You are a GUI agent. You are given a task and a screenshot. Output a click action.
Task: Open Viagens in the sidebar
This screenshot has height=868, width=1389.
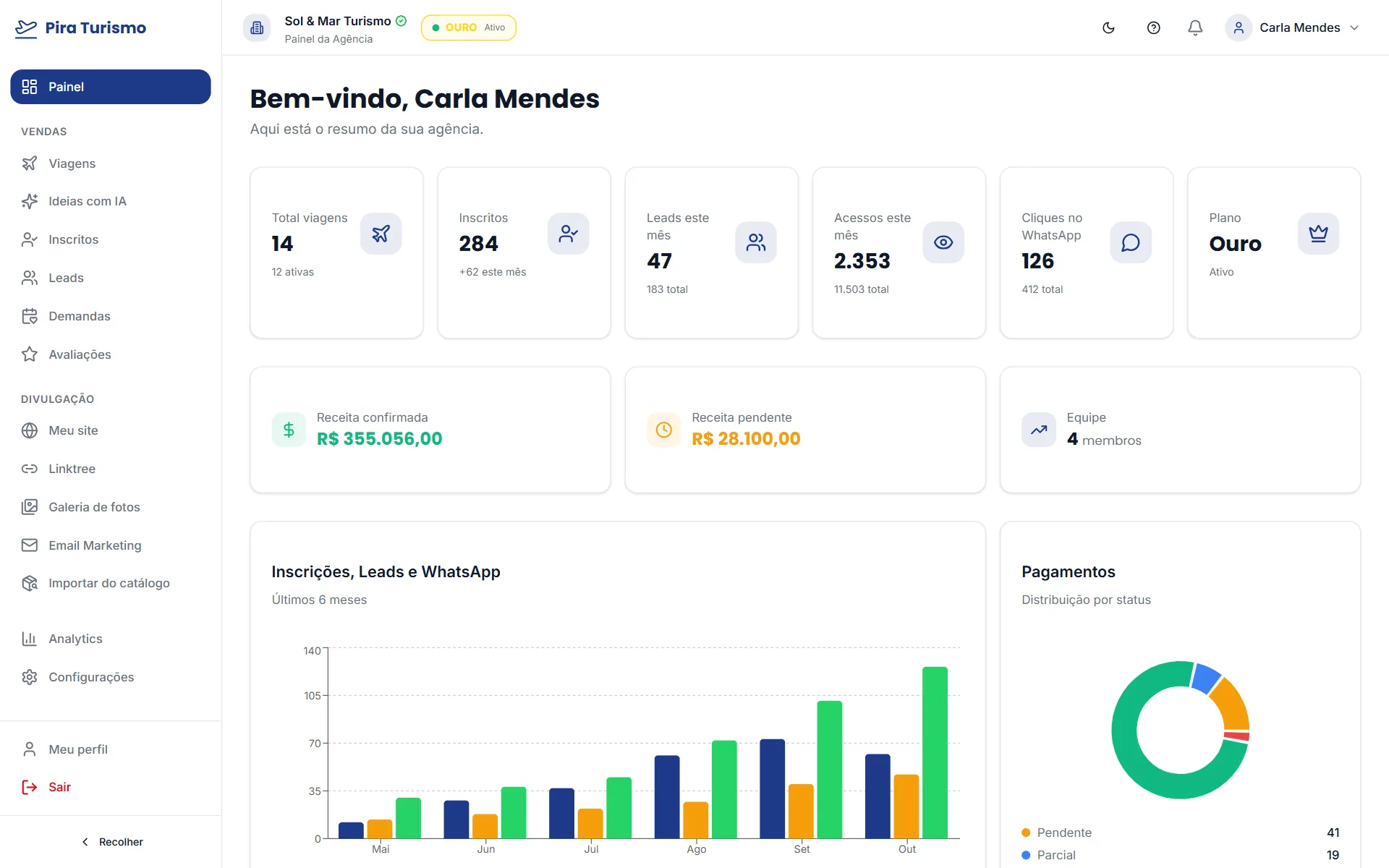pyautogui.click(x=111, y=163)
